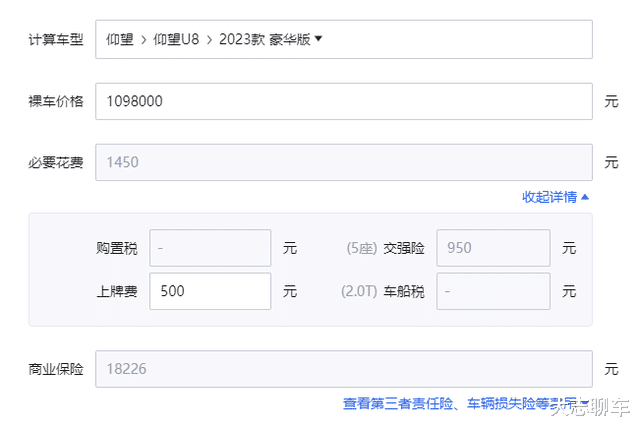The width and height of the screenshot is (640, 430).
Task: Collapse details via 收起详情 link
Action: tap(549, 197)
